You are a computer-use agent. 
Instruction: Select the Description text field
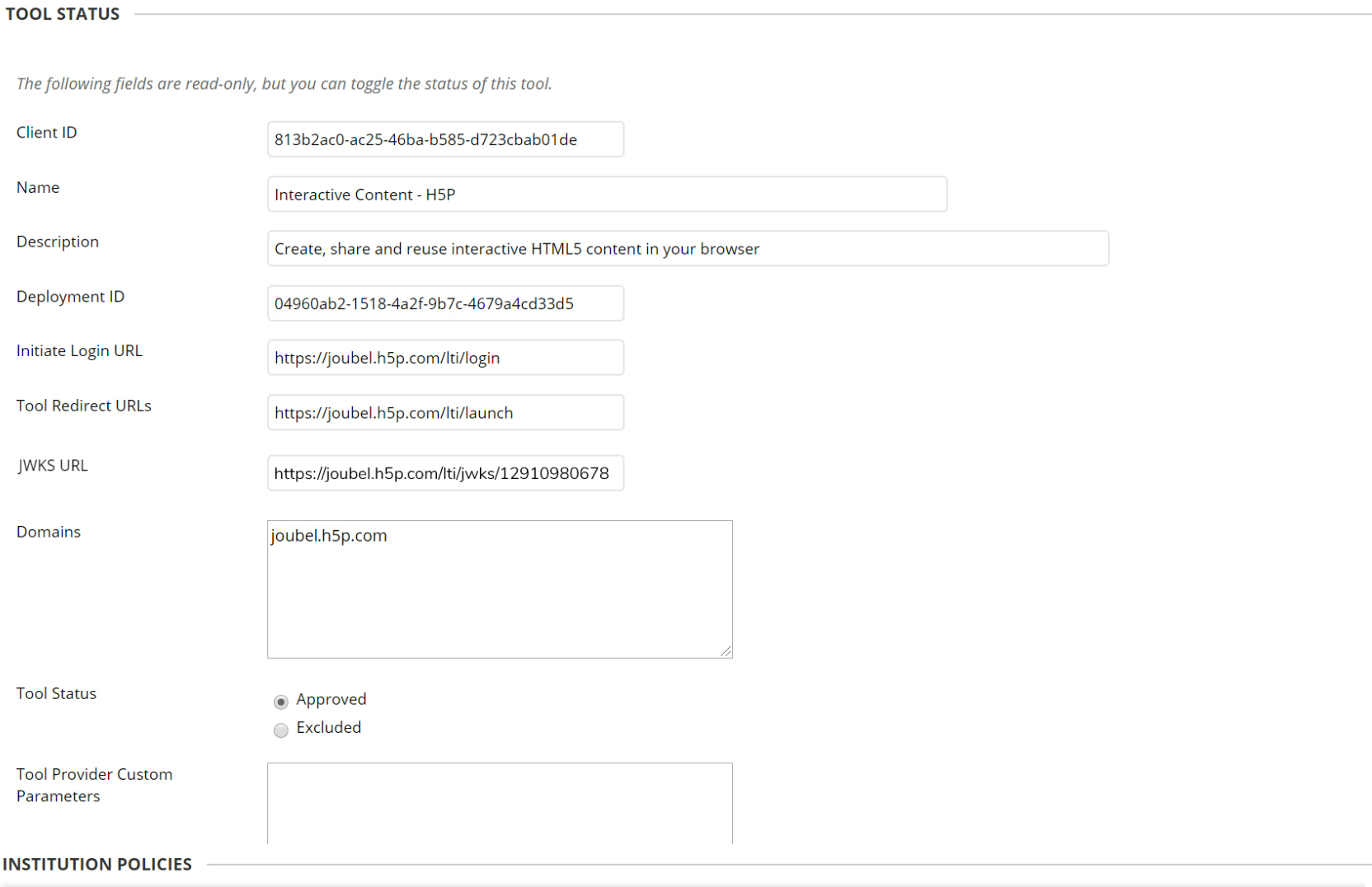pyautogui.click(x=687, y=248)
